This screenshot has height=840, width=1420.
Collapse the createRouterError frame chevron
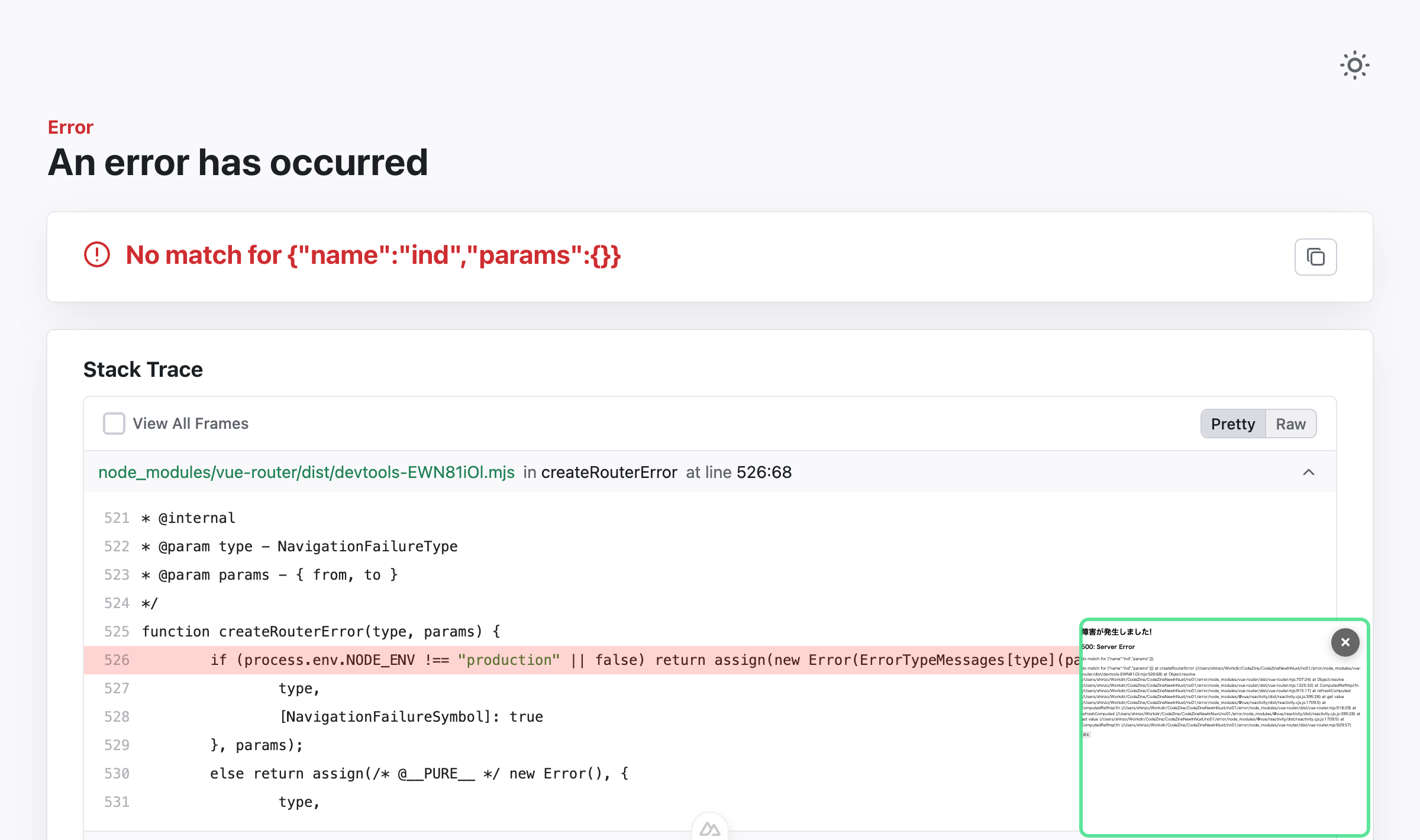(x=1308, y=472)
